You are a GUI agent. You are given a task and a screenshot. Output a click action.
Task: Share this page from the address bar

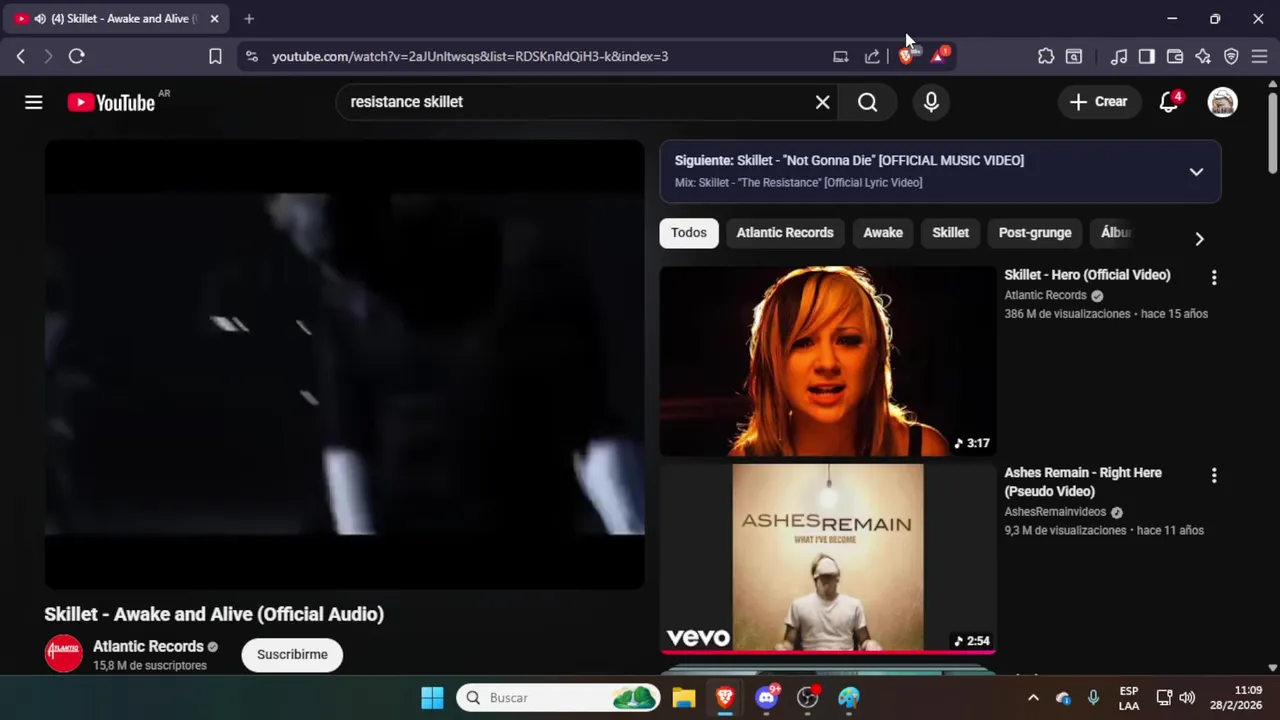click(872, 57)
